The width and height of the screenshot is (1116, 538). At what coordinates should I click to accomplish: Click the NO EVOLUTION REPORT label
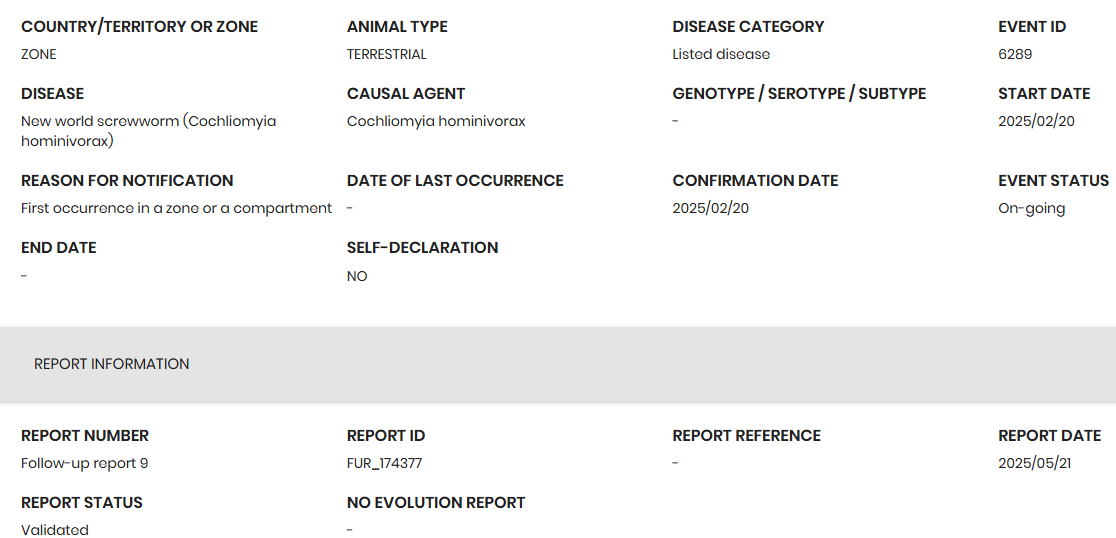[436, 503]
